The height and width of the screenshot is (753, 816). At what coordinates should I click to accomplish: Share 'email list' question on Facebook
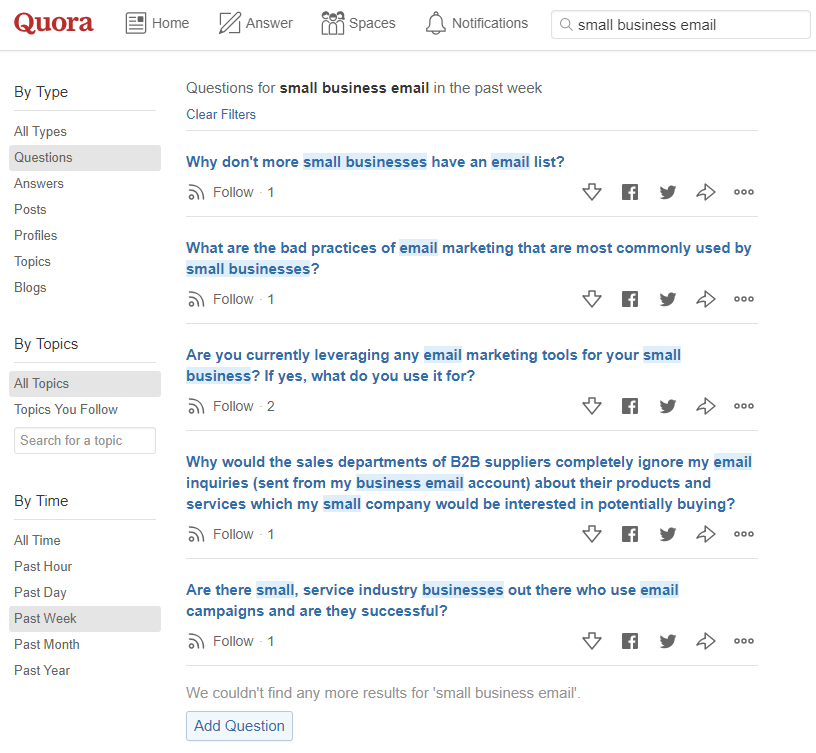coord(630,192)
